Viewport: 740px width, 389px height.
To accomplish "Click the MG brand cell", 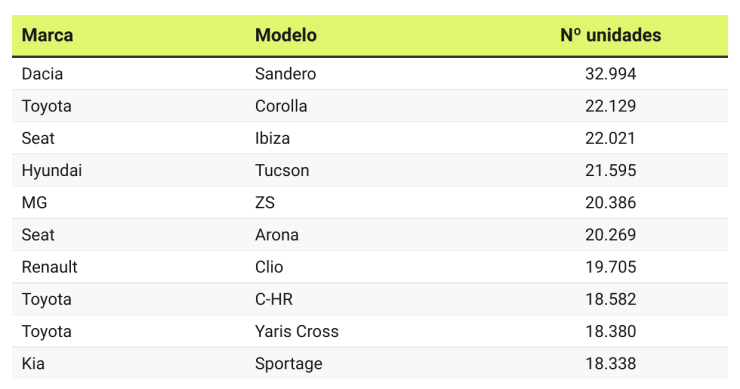I will (34, 203).
